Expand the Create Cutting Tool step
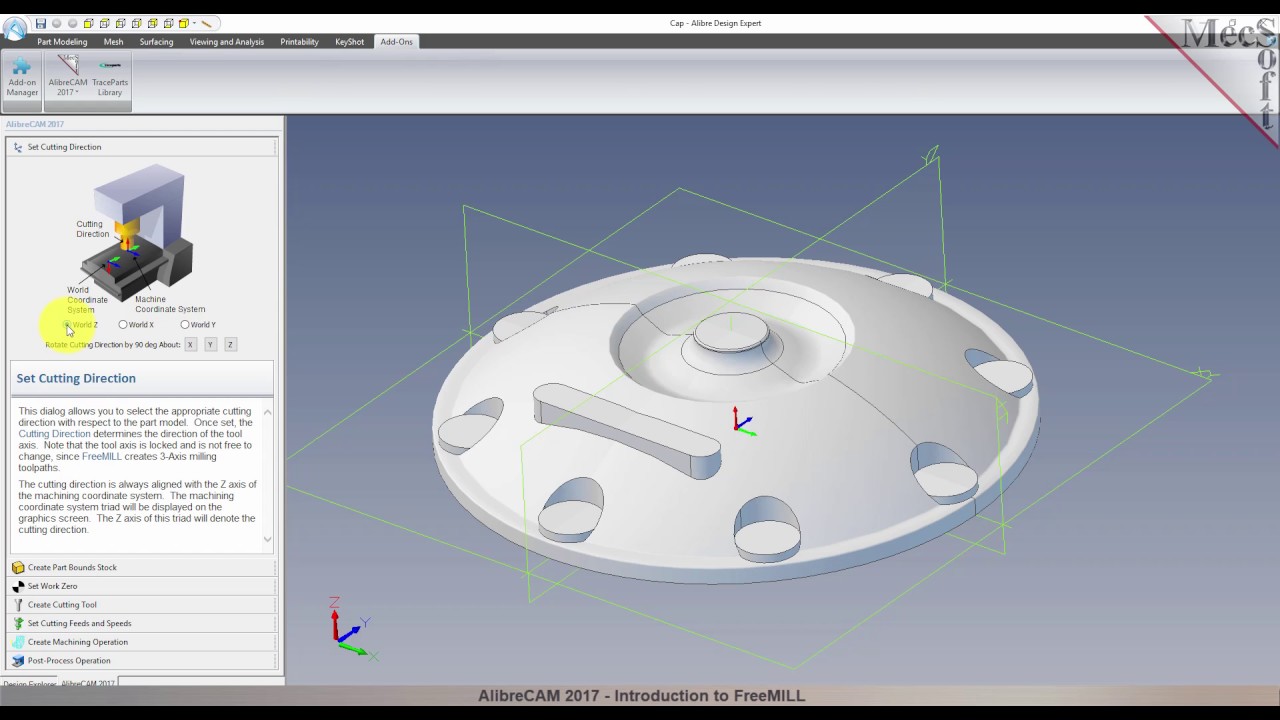 141,605
